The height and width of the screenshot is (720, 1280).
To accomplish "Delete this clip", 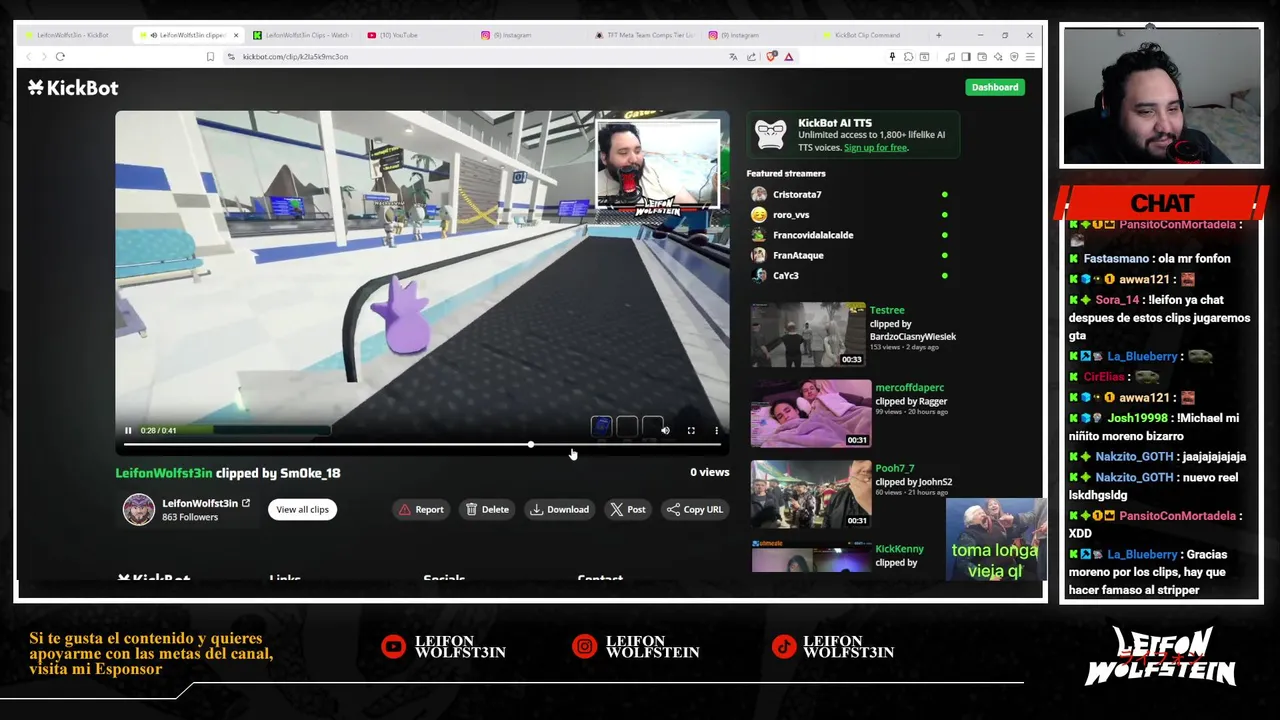I will point(487,509).
